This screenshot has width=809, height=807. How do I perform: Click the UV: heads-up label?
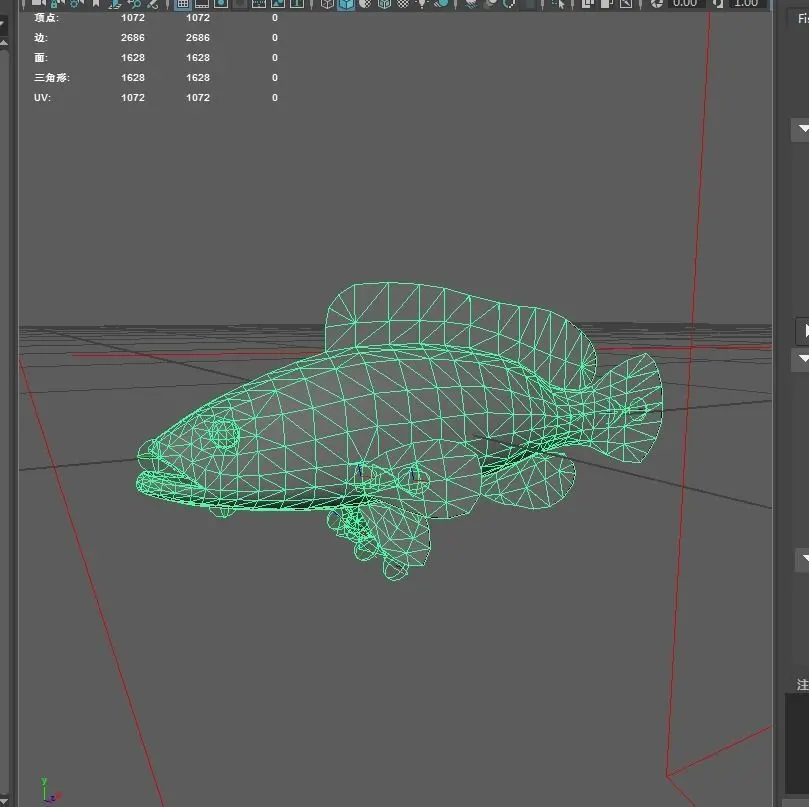42,98
